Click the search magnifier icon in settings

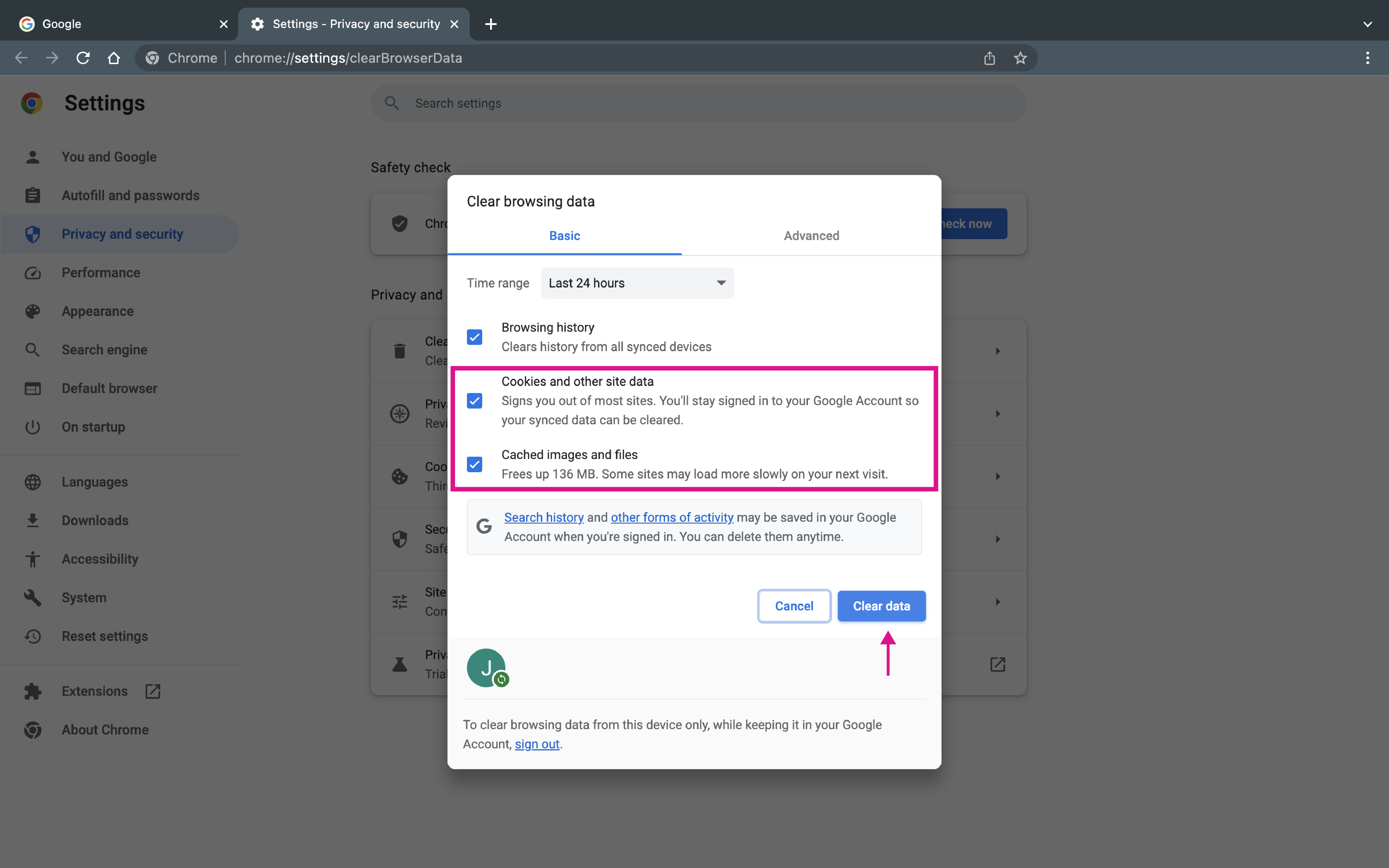[392, 103]
